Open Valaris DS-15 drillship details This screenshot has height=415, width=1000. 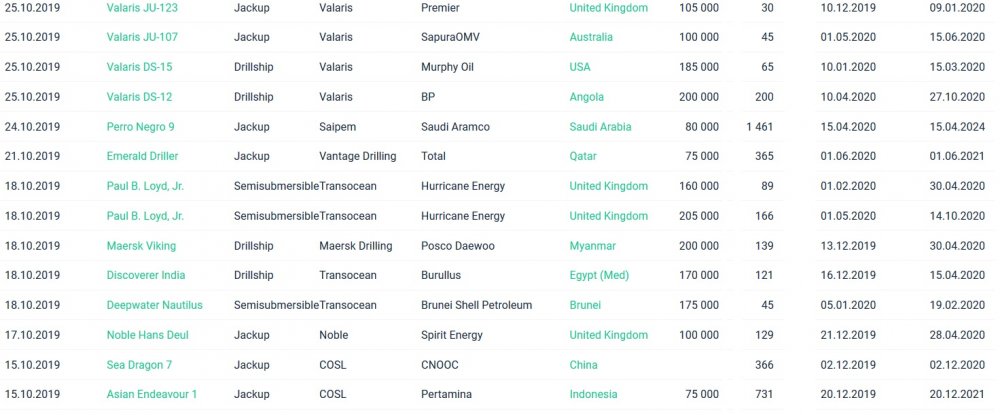[x=139, y=68]
